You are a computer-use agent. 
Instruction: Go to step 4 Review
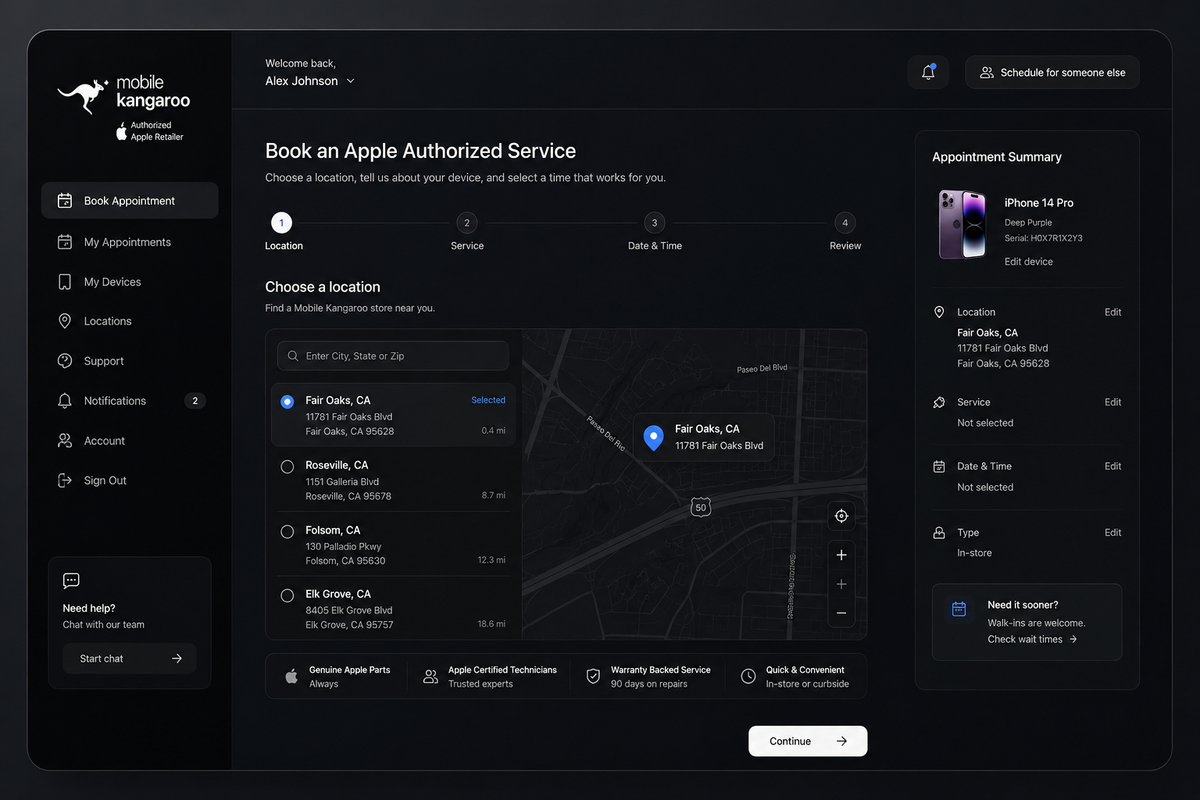pos(845,232)
